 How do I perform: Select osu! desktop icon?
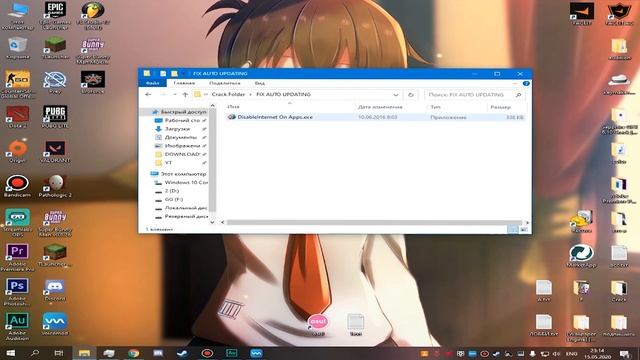[318, 325]
